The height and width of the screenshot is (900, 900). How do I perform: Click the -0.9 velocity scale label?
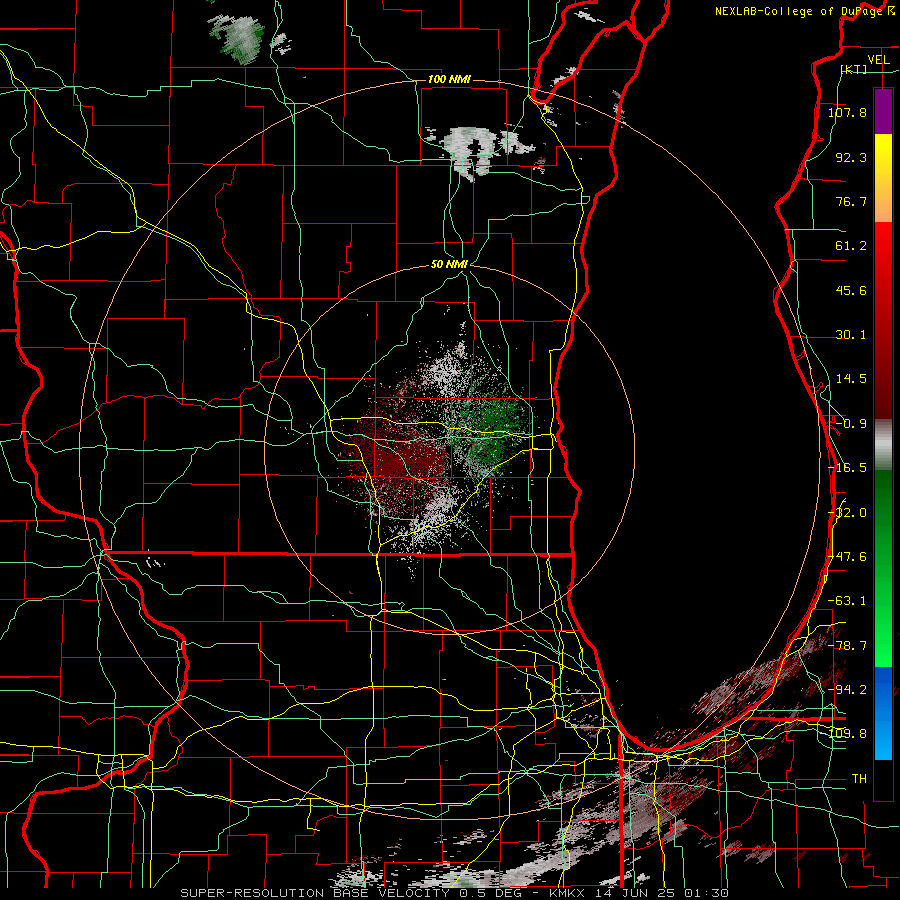coord(851,424)
